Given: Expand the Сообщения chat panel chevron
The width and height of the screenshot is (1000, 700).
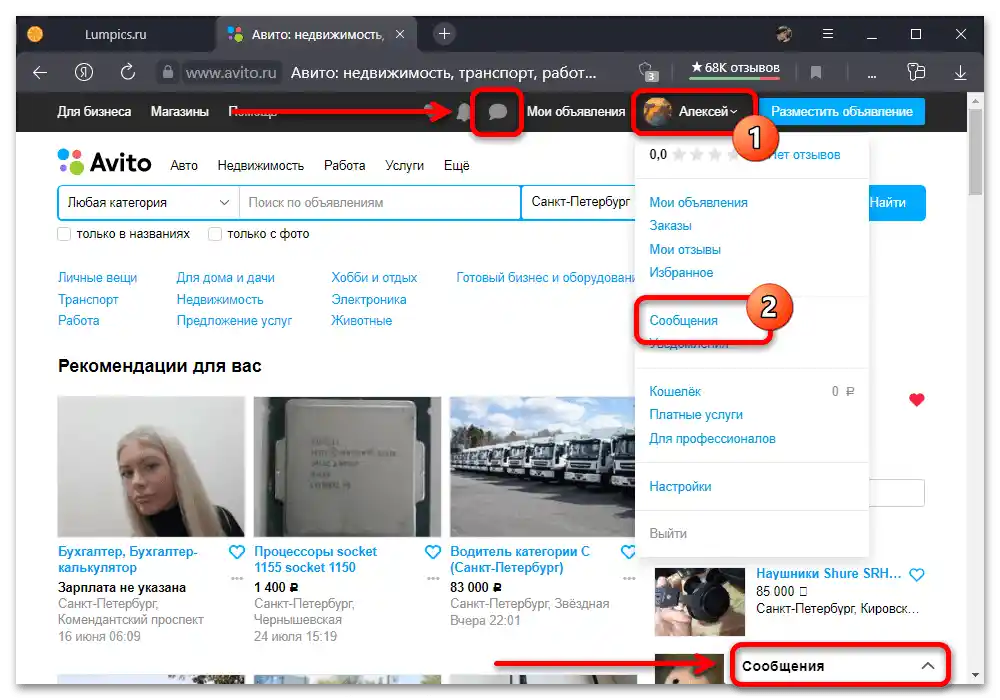Looking at the screenshot, I should (x=928, y=666).
